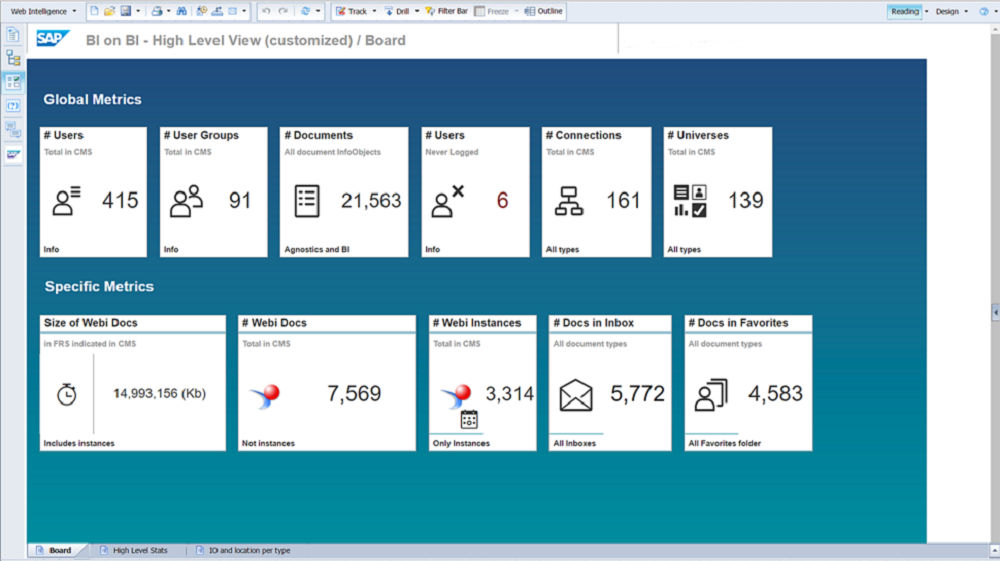1000x561 pixels.
Task: Toggle Drill mode on the report
Action: coord(397,11)
